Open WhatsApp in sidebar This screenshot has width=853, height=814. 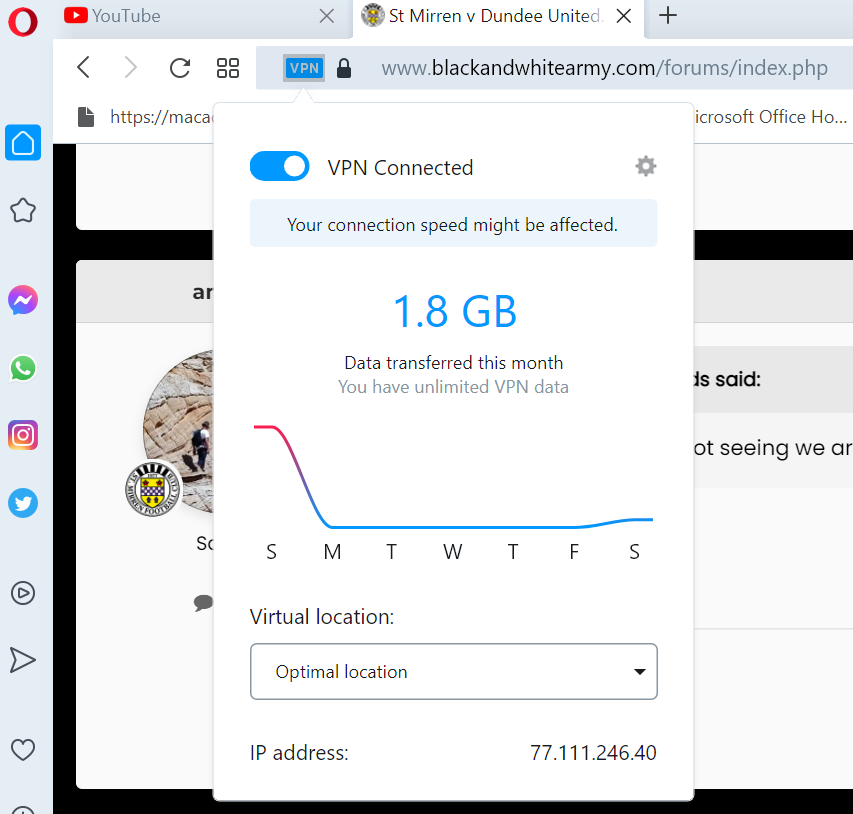tap(23, 368)
